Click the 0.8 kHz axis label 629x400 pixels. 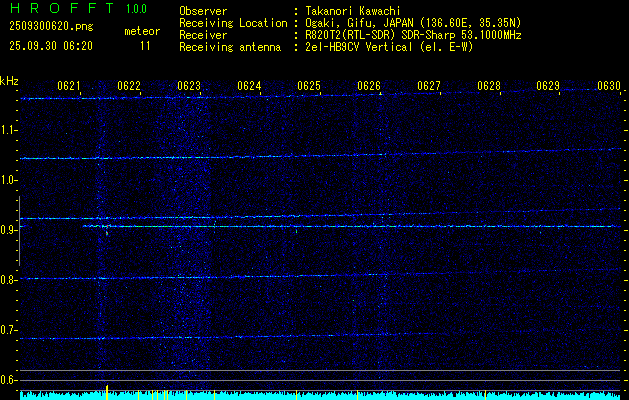[x=9, y=280]
